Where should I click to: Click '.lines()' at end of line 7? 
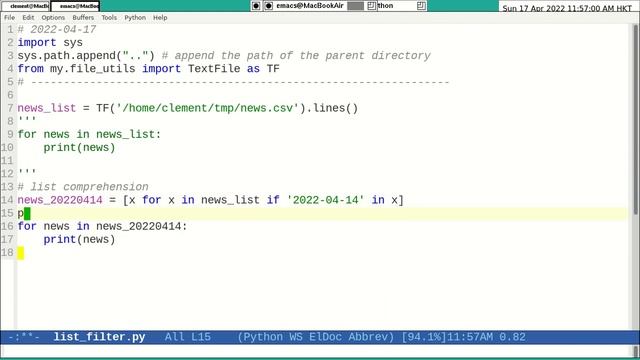pos(332,108)
